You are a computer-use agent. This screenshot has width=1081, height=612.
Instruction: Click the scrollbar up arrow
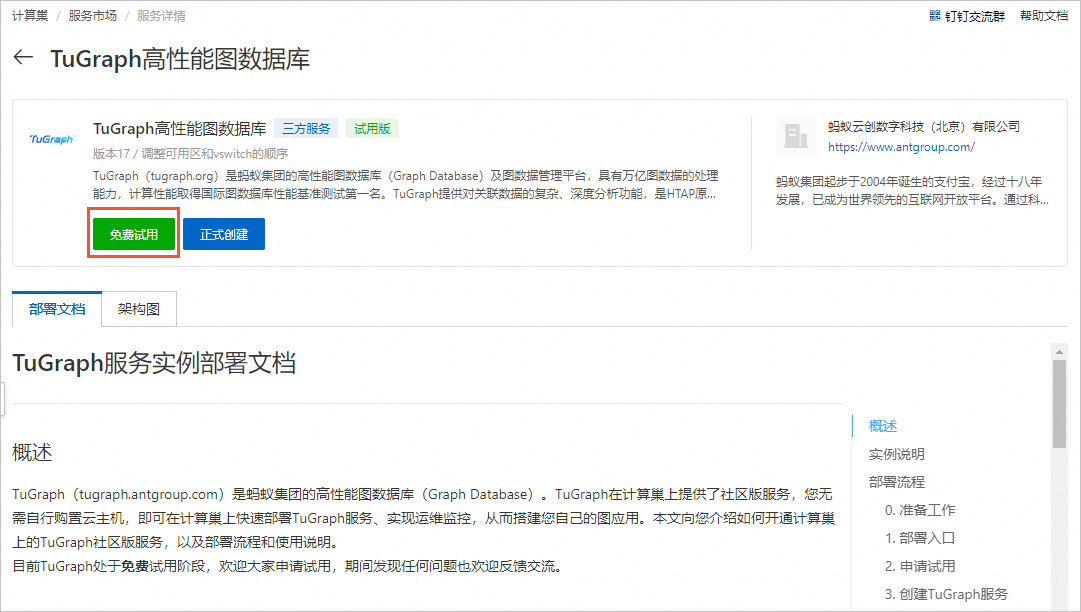coord(1060,351)
